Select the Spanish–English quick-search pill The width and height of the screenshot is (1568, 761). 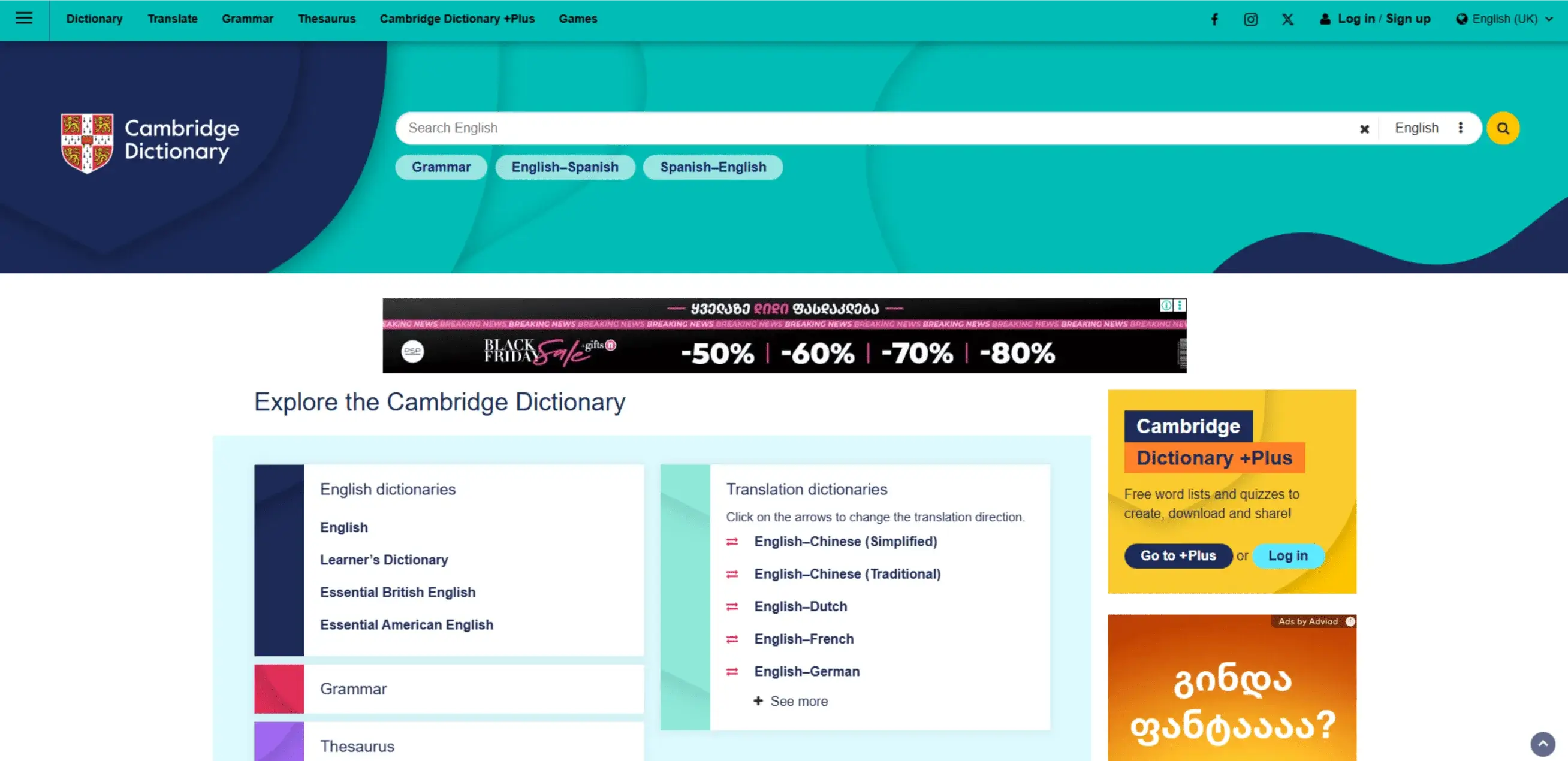713,167
